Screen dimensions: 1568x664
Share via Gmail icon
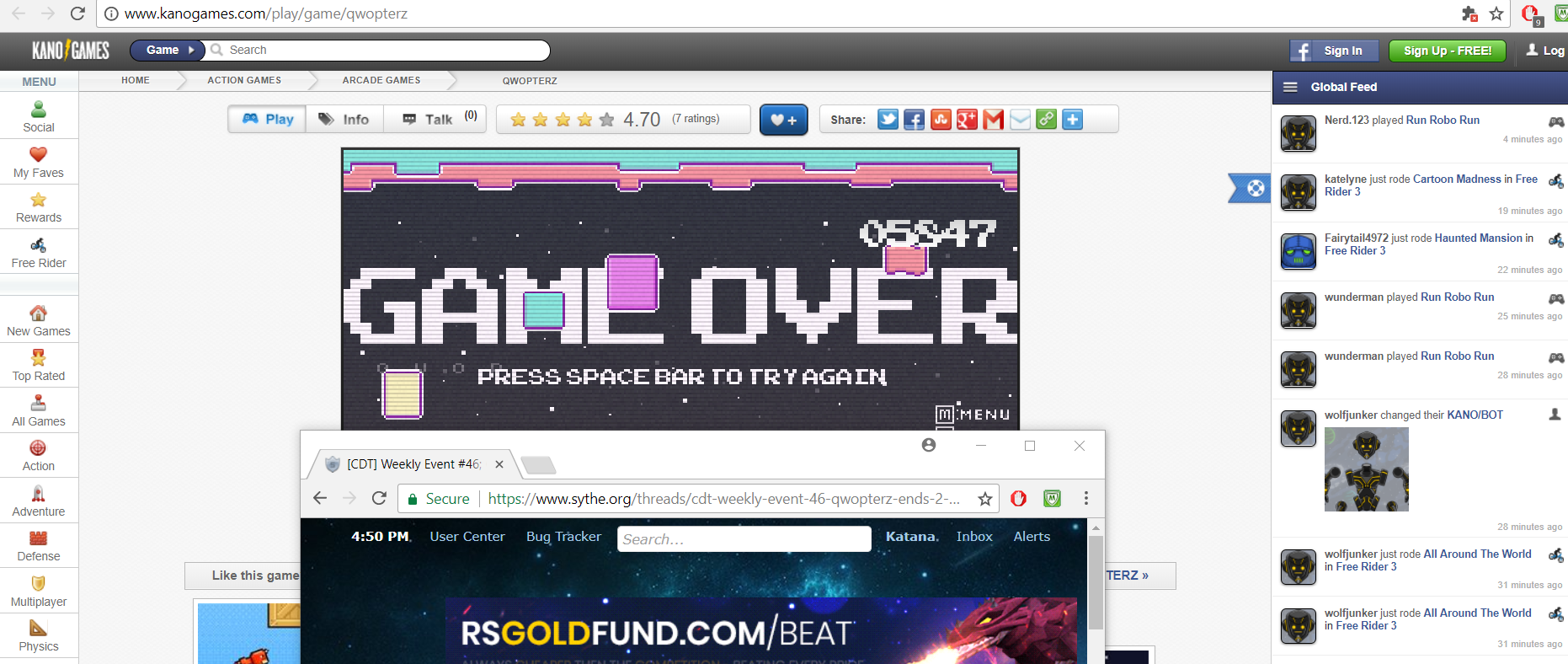[994, 120]
